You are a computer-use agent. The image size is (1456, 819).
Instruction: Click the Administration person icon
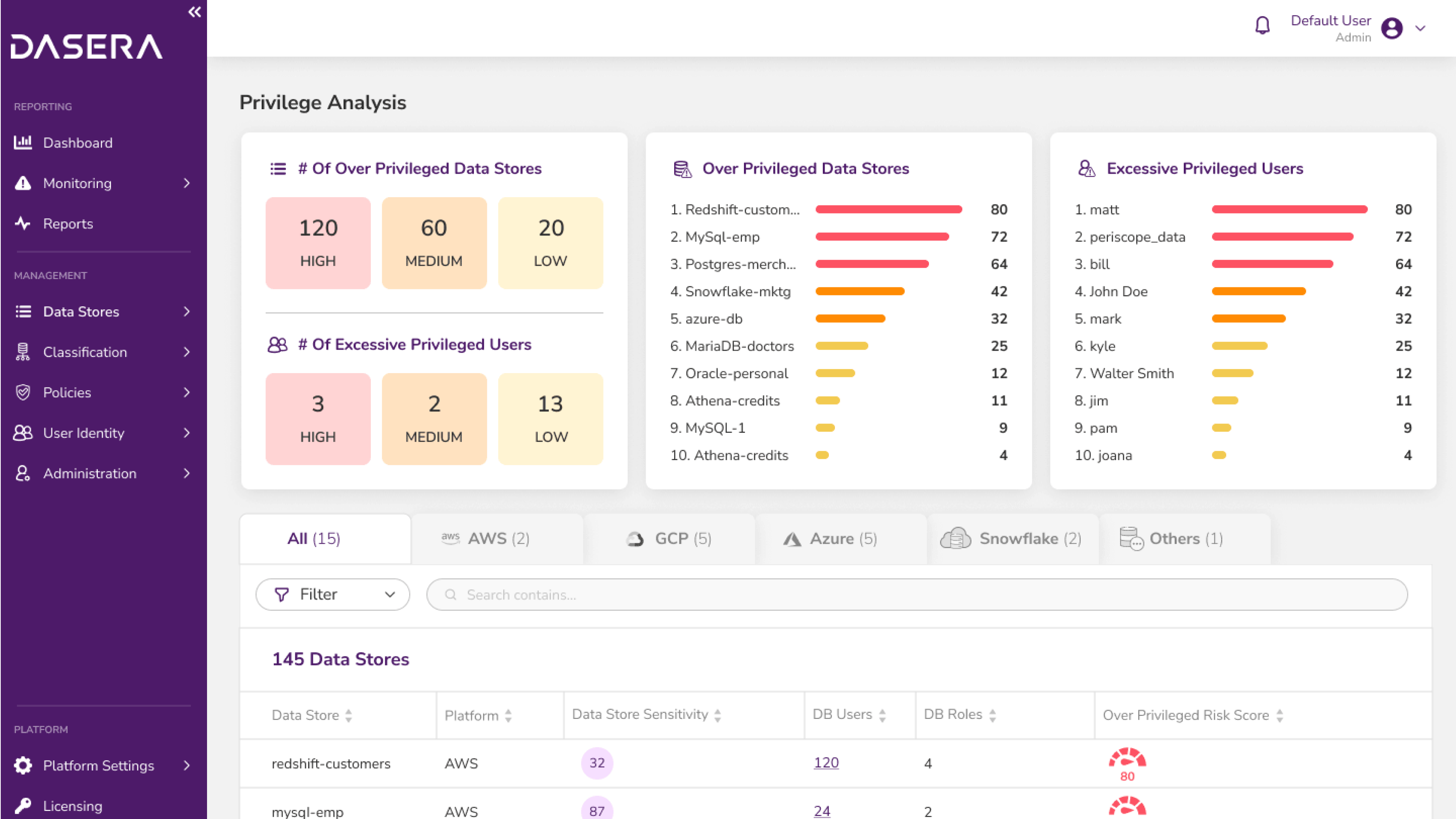coord(23,473)
